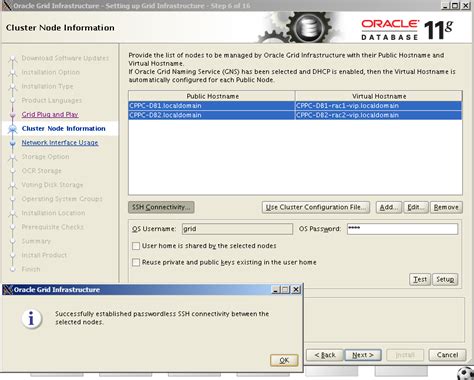Viewport: 474px width, 380px height.
Task: Focus the OS Password field
Action: click(x=402, y=229)
